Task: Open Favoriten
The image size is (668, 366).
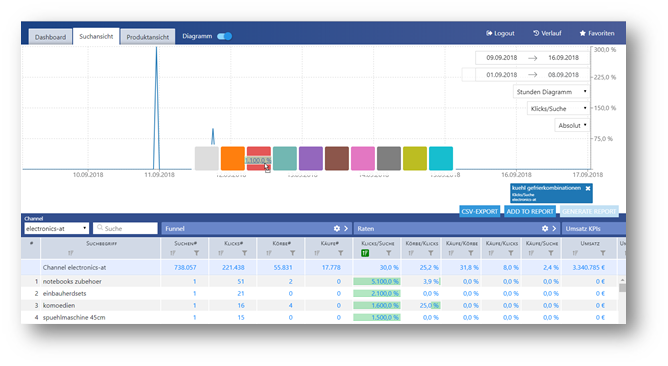Action: [x=597, y=33]
